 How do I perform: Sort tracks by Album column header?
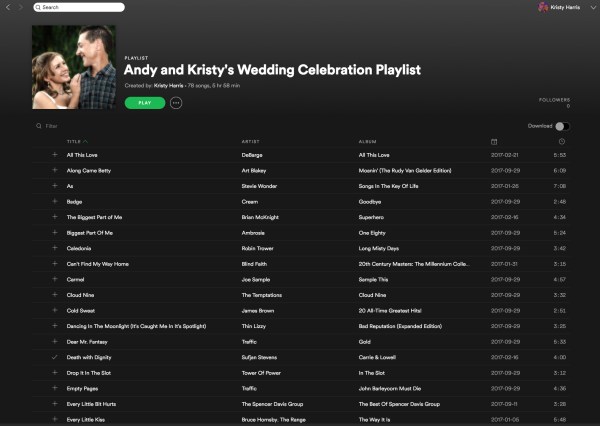pyautogui.click(x=368, y=141)
